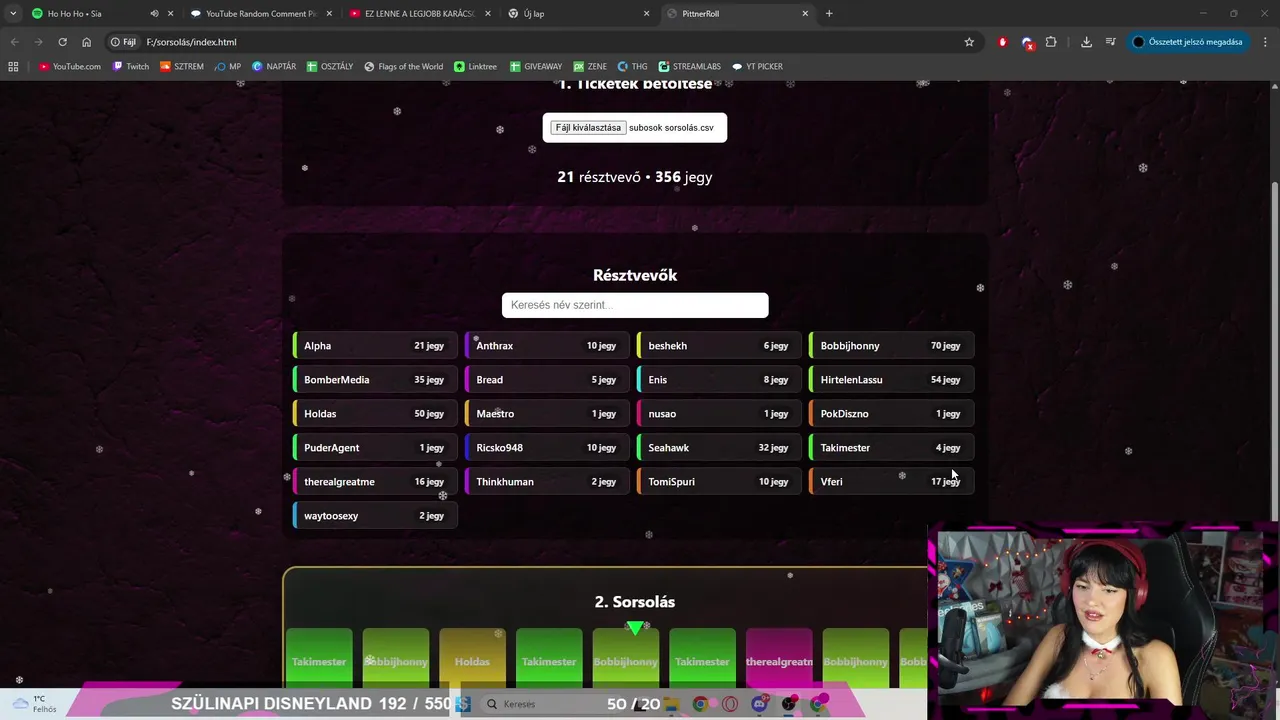Open the apps grid in bookmarks bar
Image resolution: width=1280 pixels, height=720 pixels.
(x=13, y=66)
